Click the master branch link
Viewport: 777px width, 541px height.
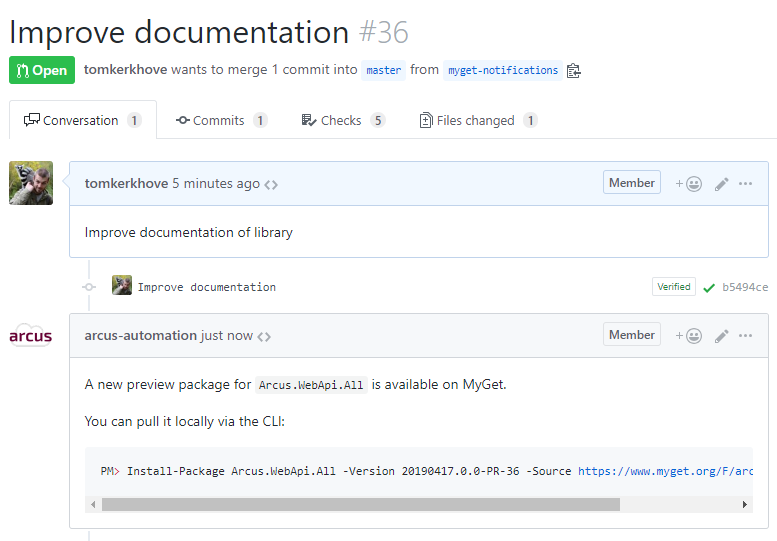click(384, 70)
